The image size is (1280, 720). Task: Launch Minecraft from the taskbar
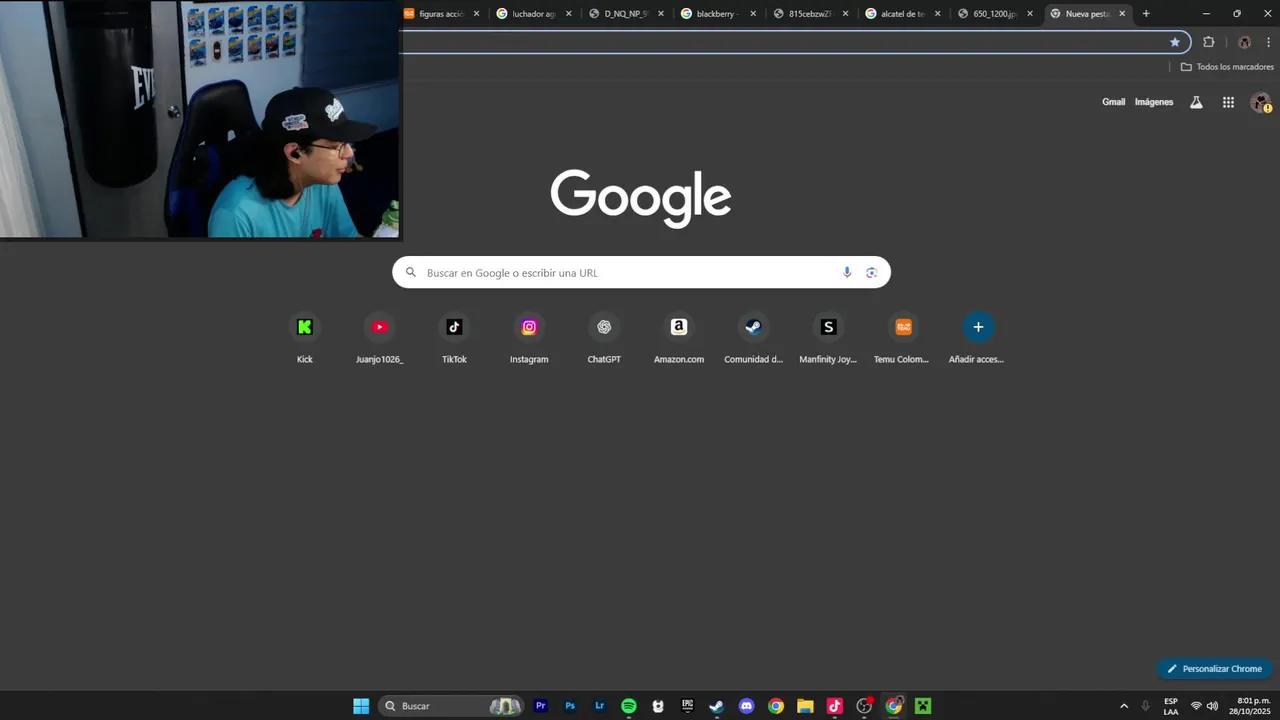[x=923, y=706]
